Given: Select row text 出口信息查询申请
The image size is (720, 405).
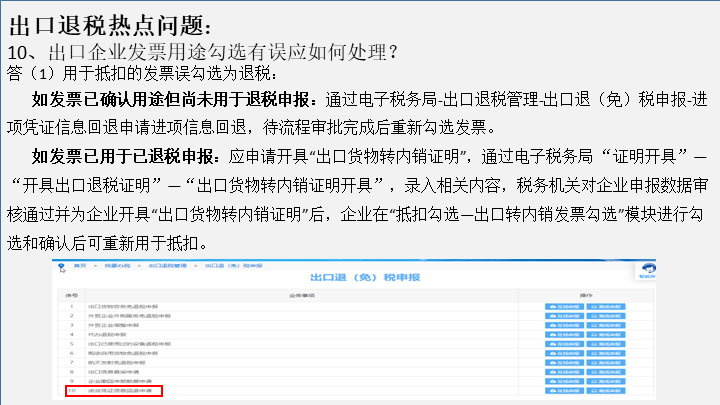Looking at the screenshot, I should [113, 372].
